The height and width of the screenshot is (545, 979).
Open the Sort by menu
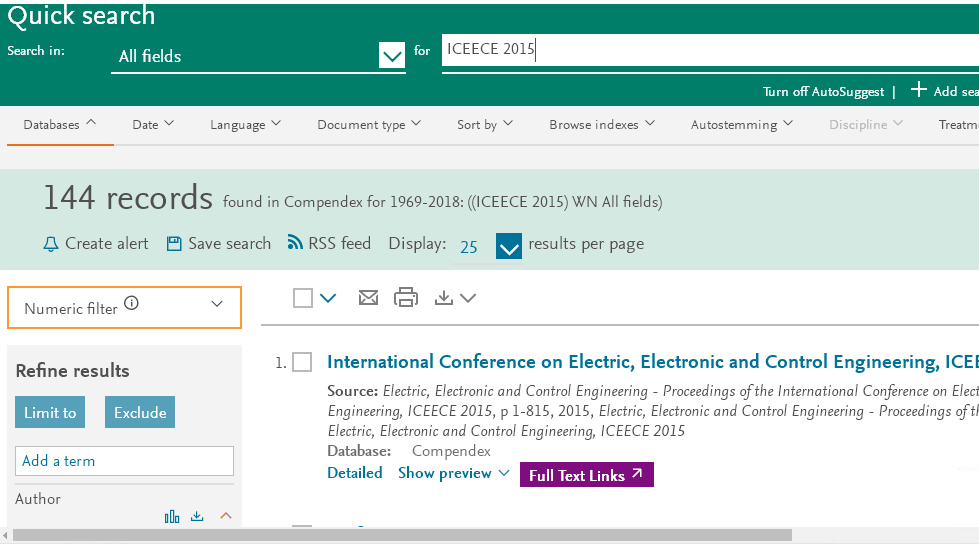(x=485, y=124)
